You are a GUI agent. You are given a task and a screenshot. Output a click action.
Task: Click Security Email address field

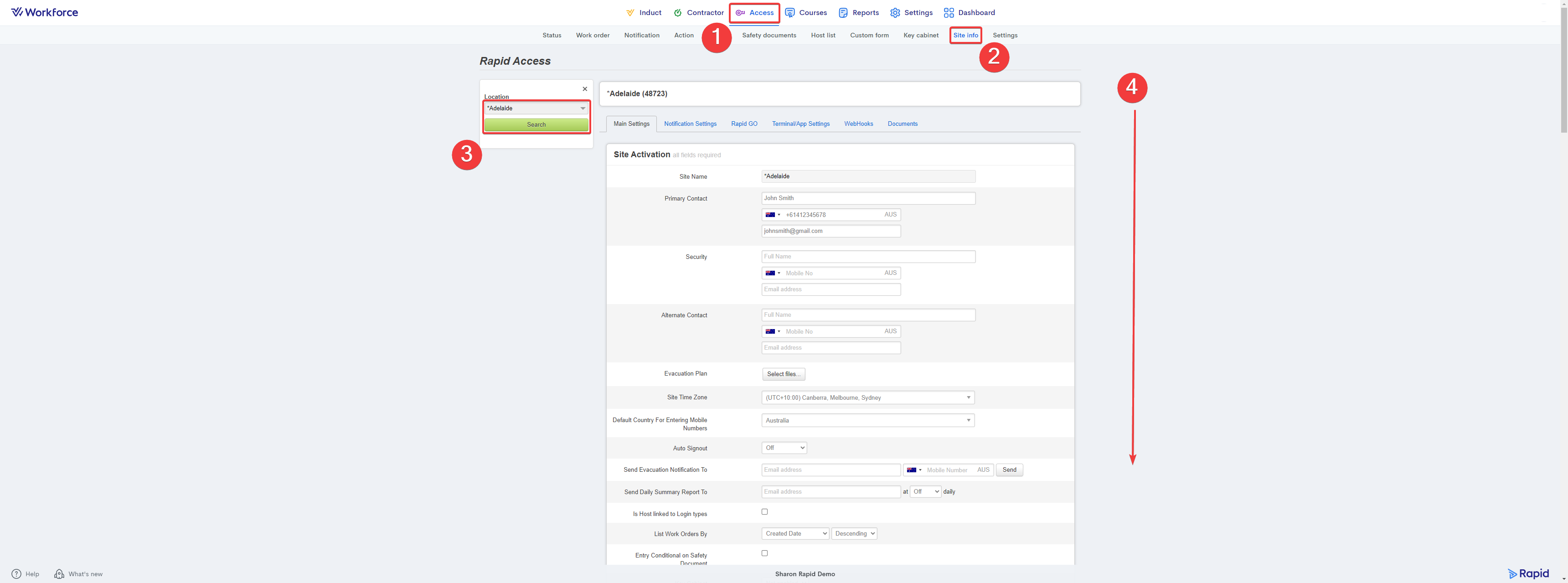tap(831, 289)
